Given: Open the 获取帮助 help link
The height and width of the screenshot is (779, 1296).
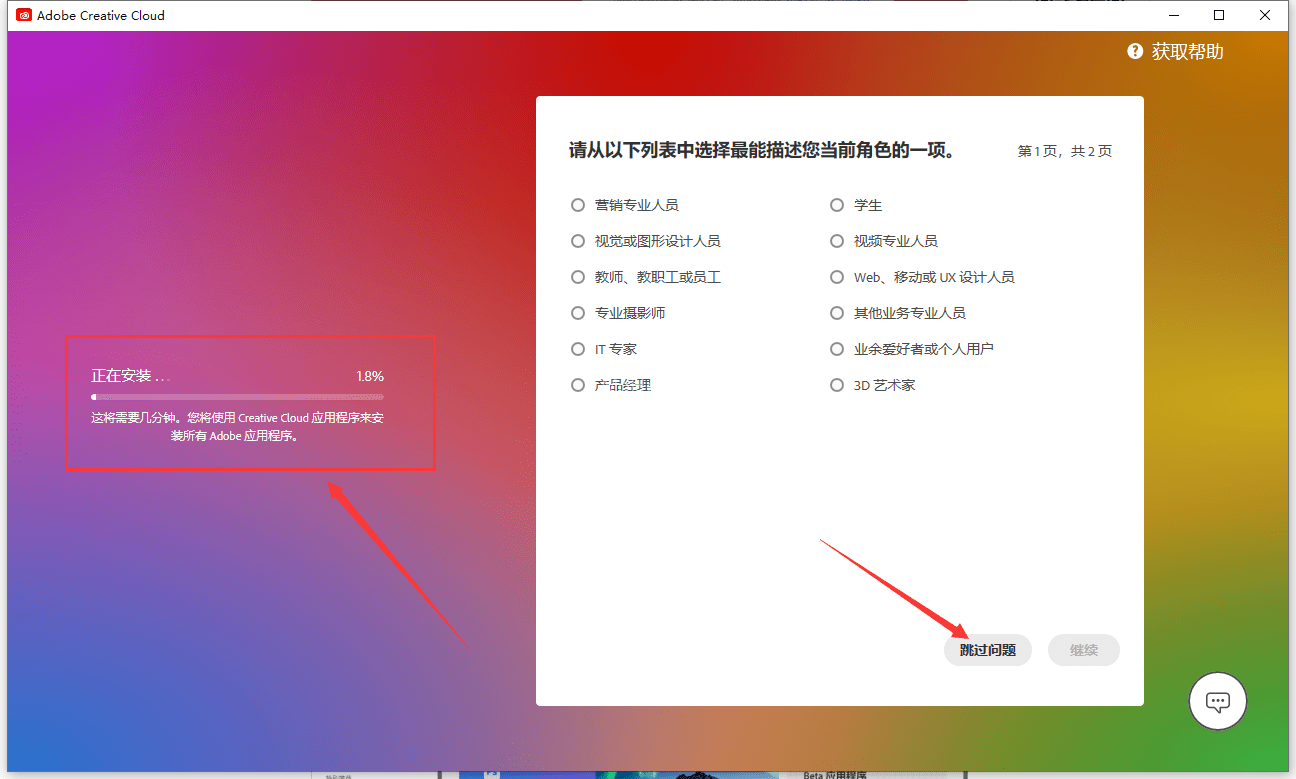Looking at the screenshot, I should [1187, 52].
